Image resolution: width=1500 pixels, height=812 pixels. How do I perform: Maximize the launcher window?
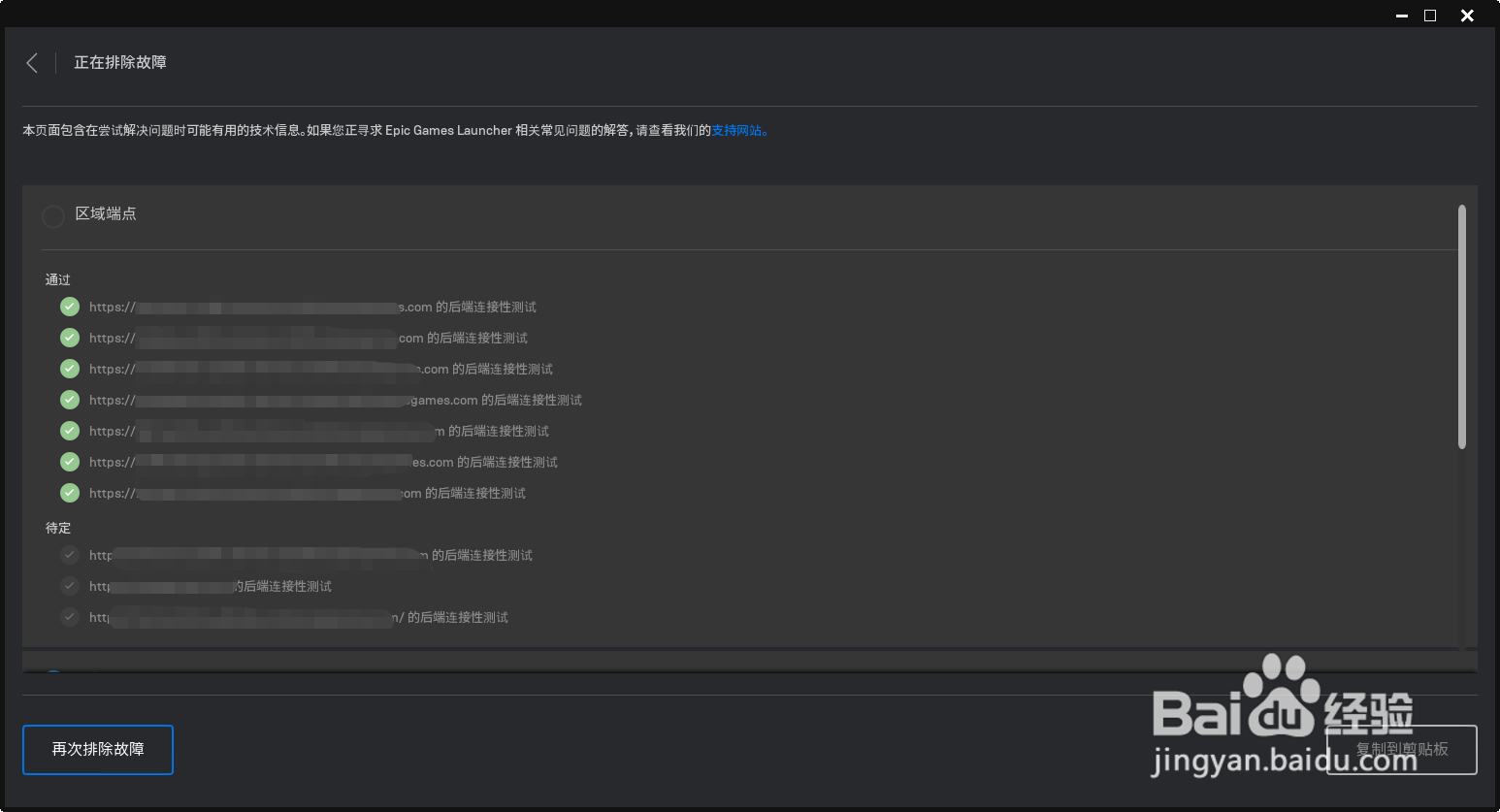pyautogui.click(x=1430, y=16)
